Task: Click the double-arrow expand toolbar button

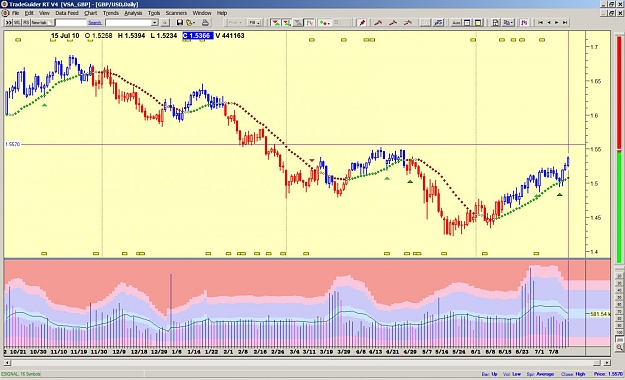Action: pos(8,23)
